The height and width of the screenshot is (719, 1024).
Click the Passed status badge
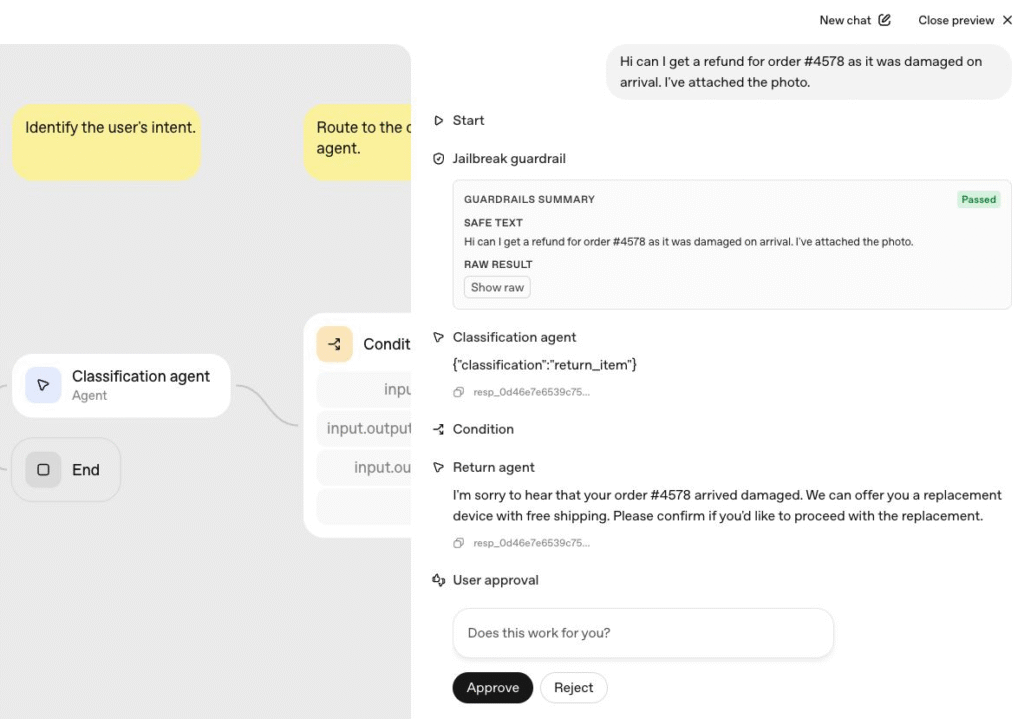978,199
